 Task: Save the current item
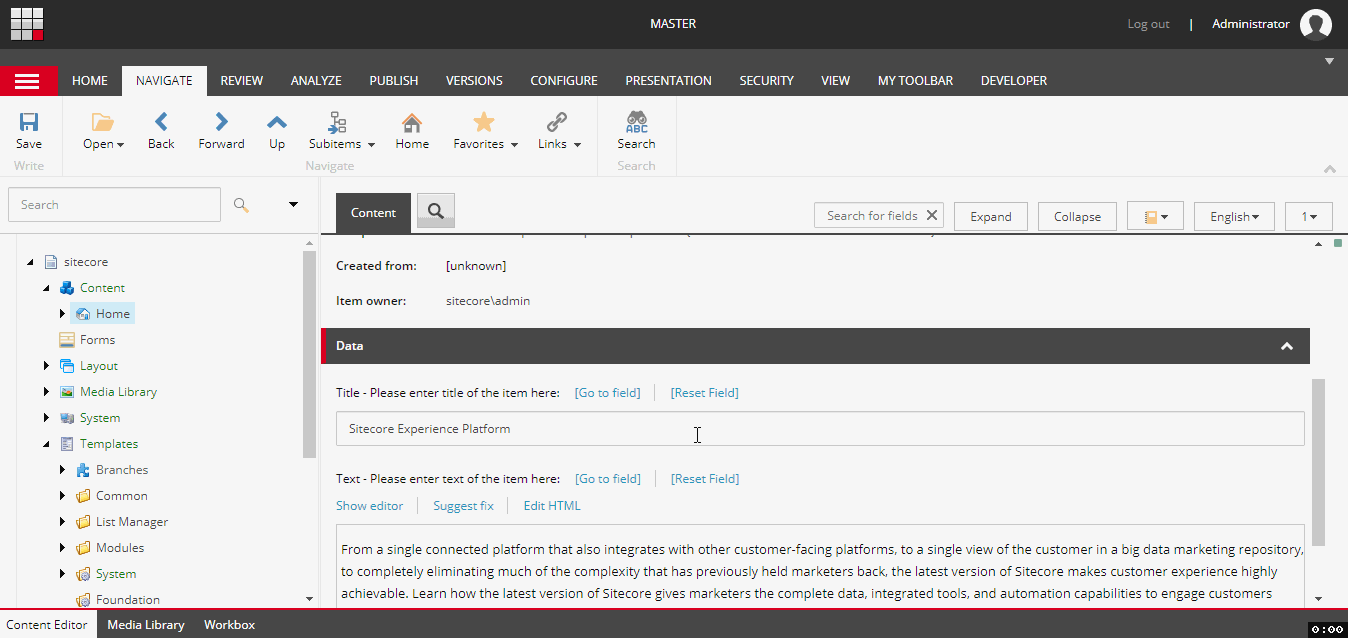pos(29,131)
